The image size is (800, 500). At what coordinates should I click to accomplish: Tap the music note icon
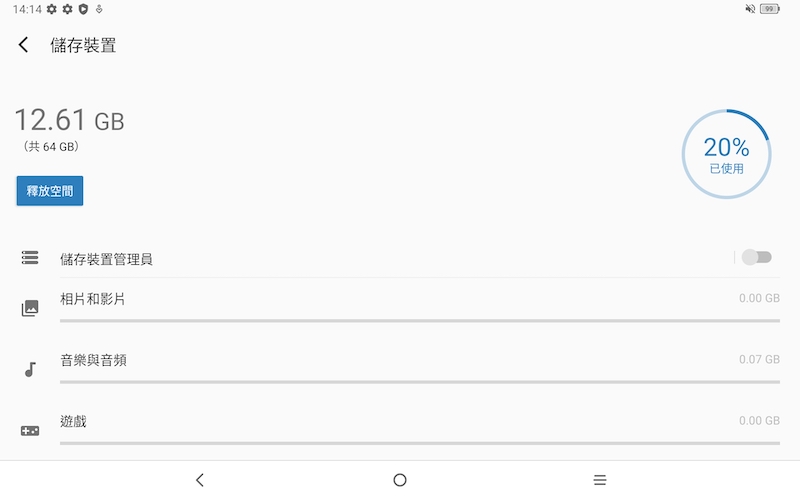[30, 369]
